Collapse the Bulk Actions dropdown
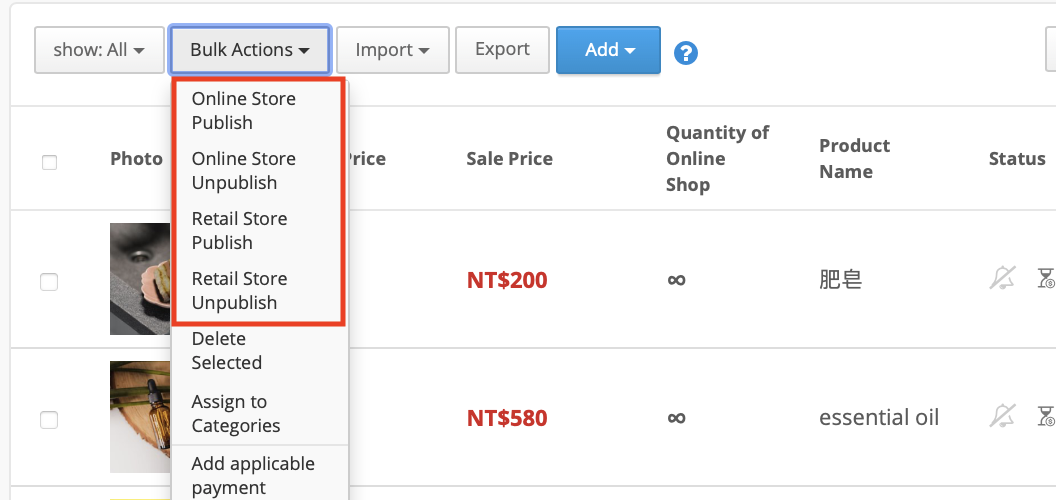The width and height of the screenshot is (1056, 500). [x=250, y=50]
